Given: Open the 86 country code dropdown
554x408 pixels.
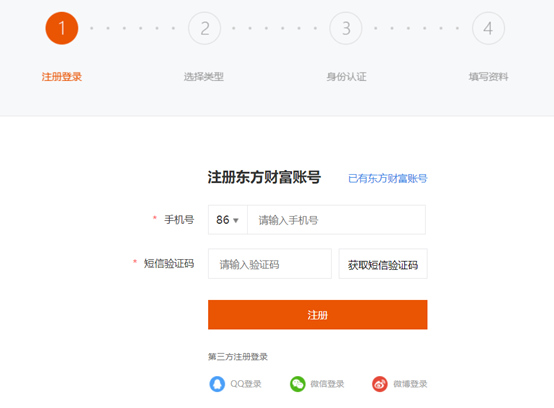Looking at the screenshot, I should tap(228, 220).
